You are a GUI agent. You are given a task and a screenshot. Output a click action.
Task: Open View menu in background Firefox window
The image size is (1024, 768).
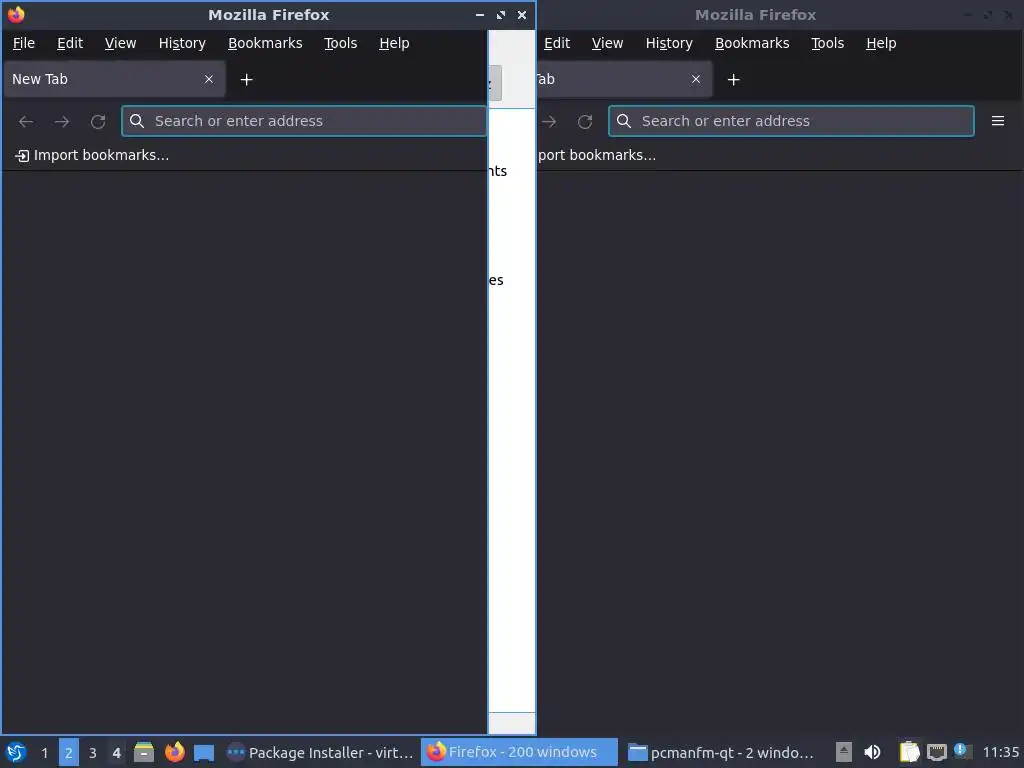[607, 43]
